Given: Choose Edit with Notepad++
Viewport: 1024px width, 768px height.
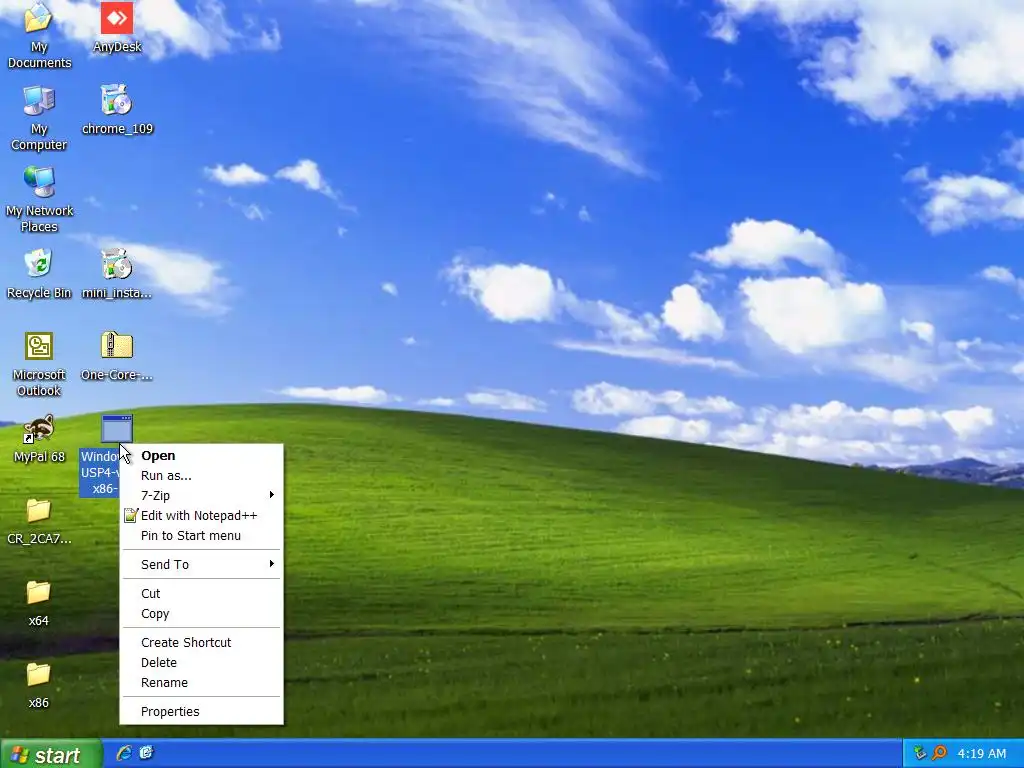Looking at the screenshot, I should point(201,515).
